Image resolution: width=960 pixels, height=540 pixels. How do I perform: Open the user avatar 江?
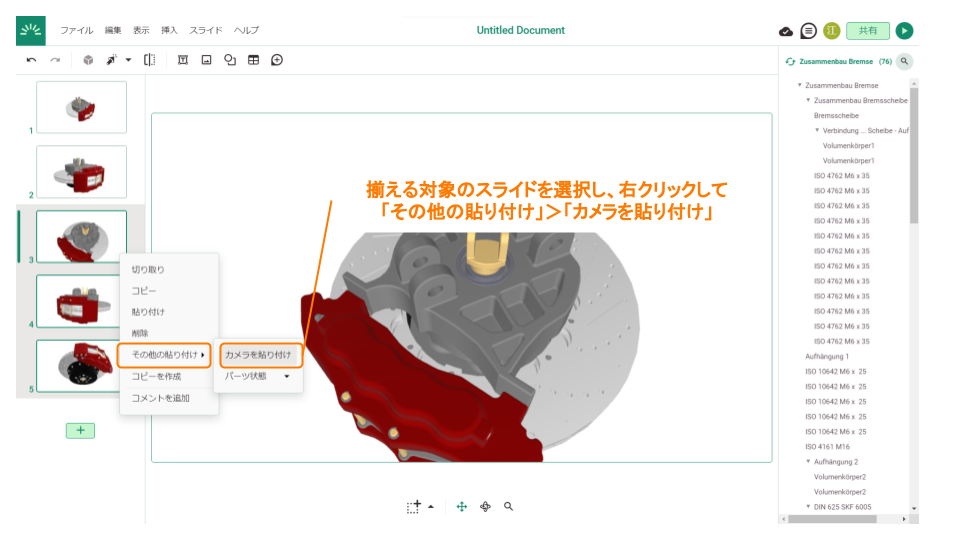[x=831, y=31]
